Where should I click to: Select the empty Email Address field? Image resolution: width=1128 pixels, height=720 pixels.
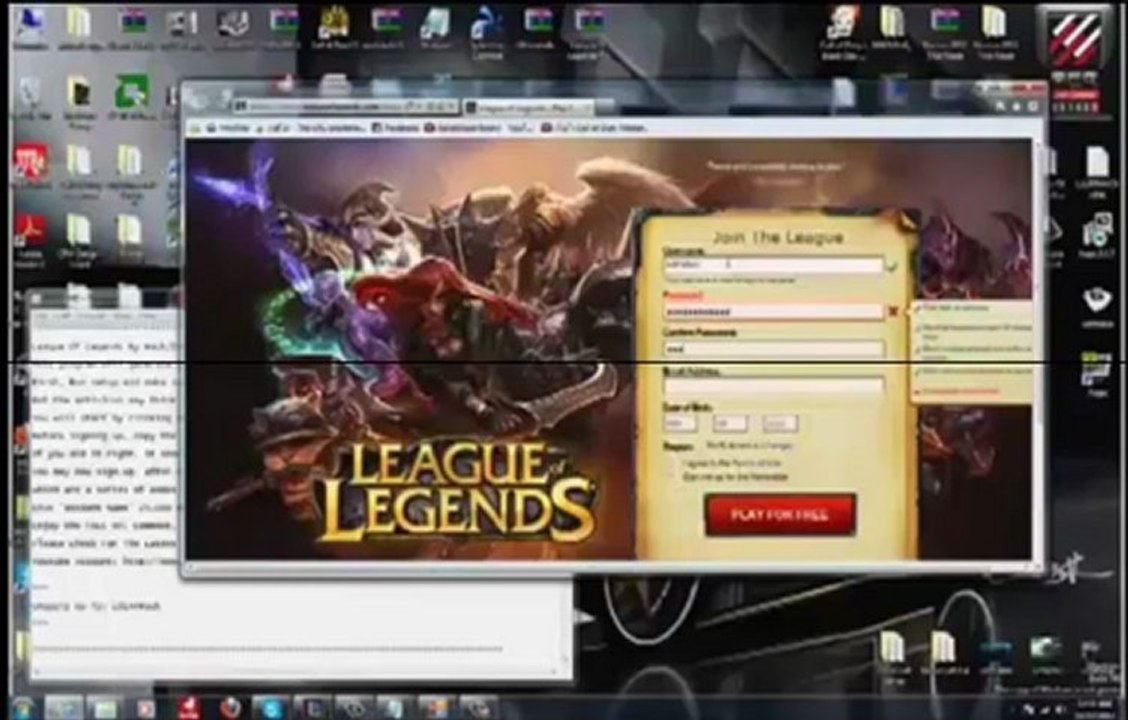[773, 387]
